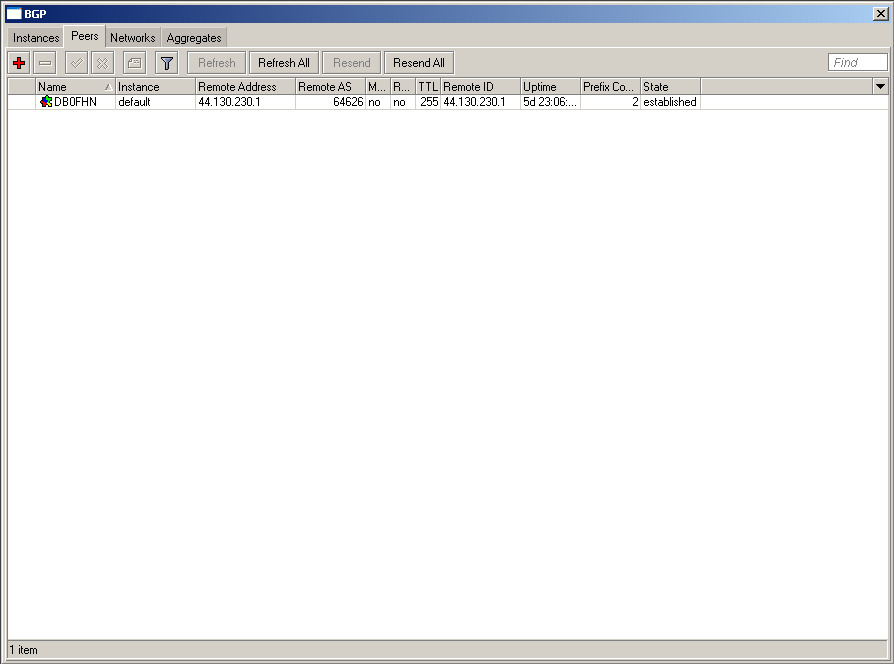Screen dimensions: 894x664
Task: Click the X Disable peer icon
Action: [102, 63]
